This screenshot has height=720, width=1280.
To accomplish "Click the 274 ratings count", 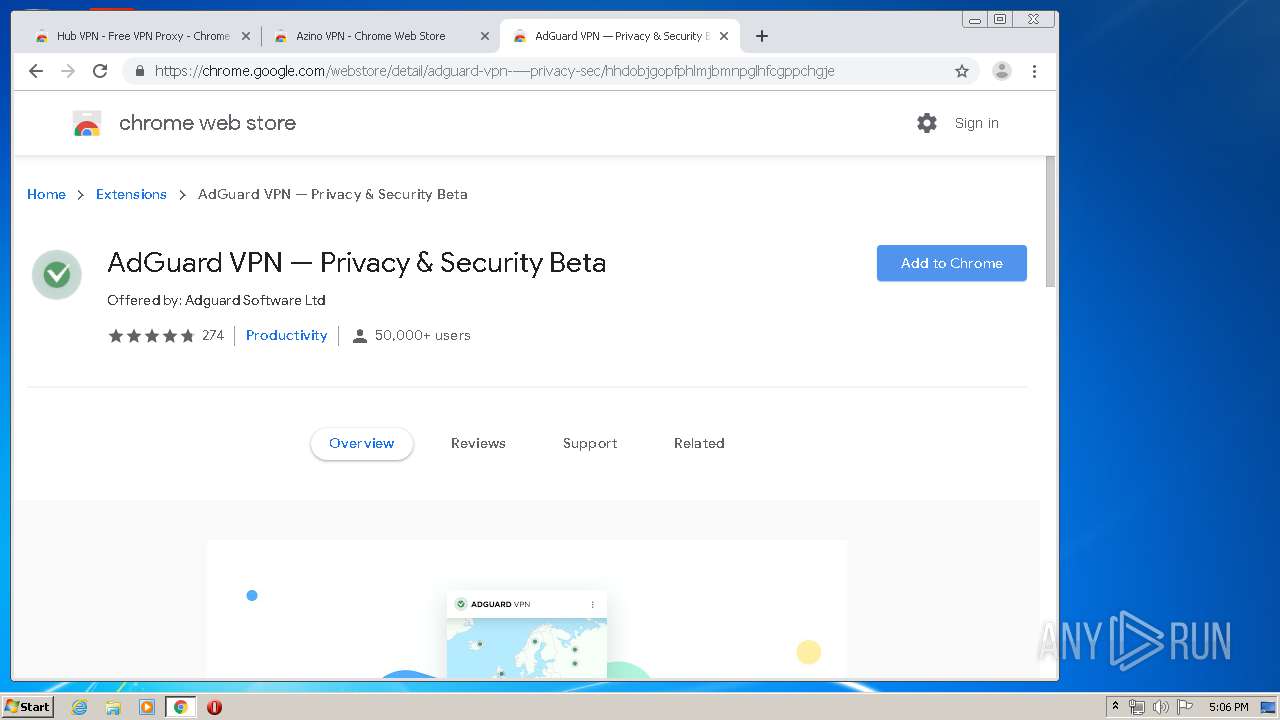I will [x=213, y=335].
